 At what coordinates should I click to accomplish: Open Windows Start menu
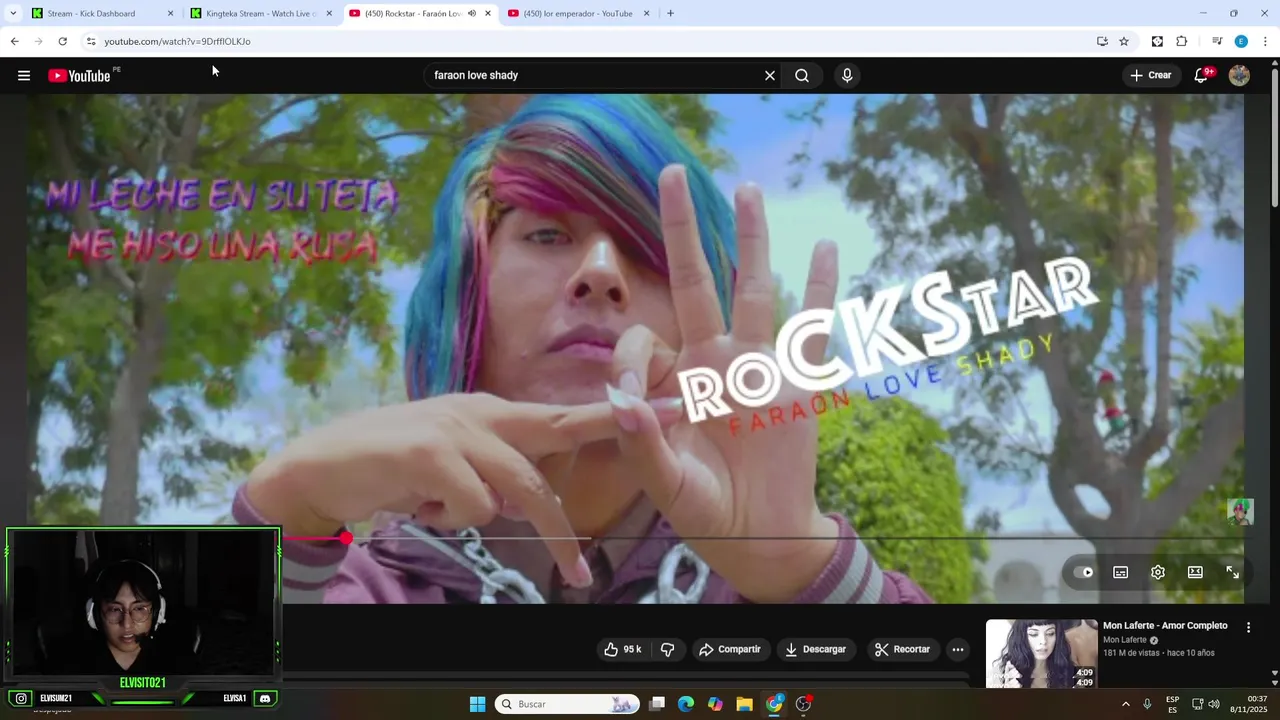click(x=478, y=704)
